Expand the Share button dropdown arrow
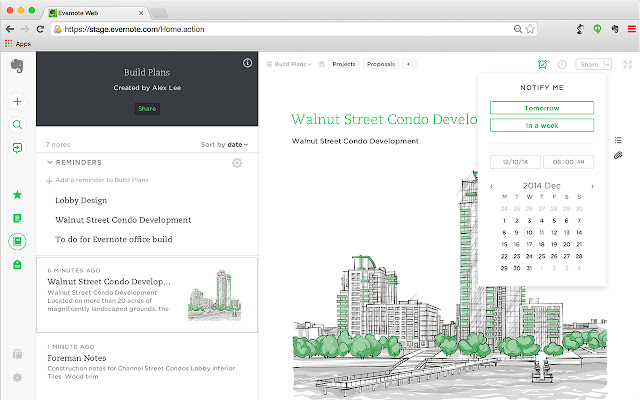640x400 pixels. tap(606, 64)
